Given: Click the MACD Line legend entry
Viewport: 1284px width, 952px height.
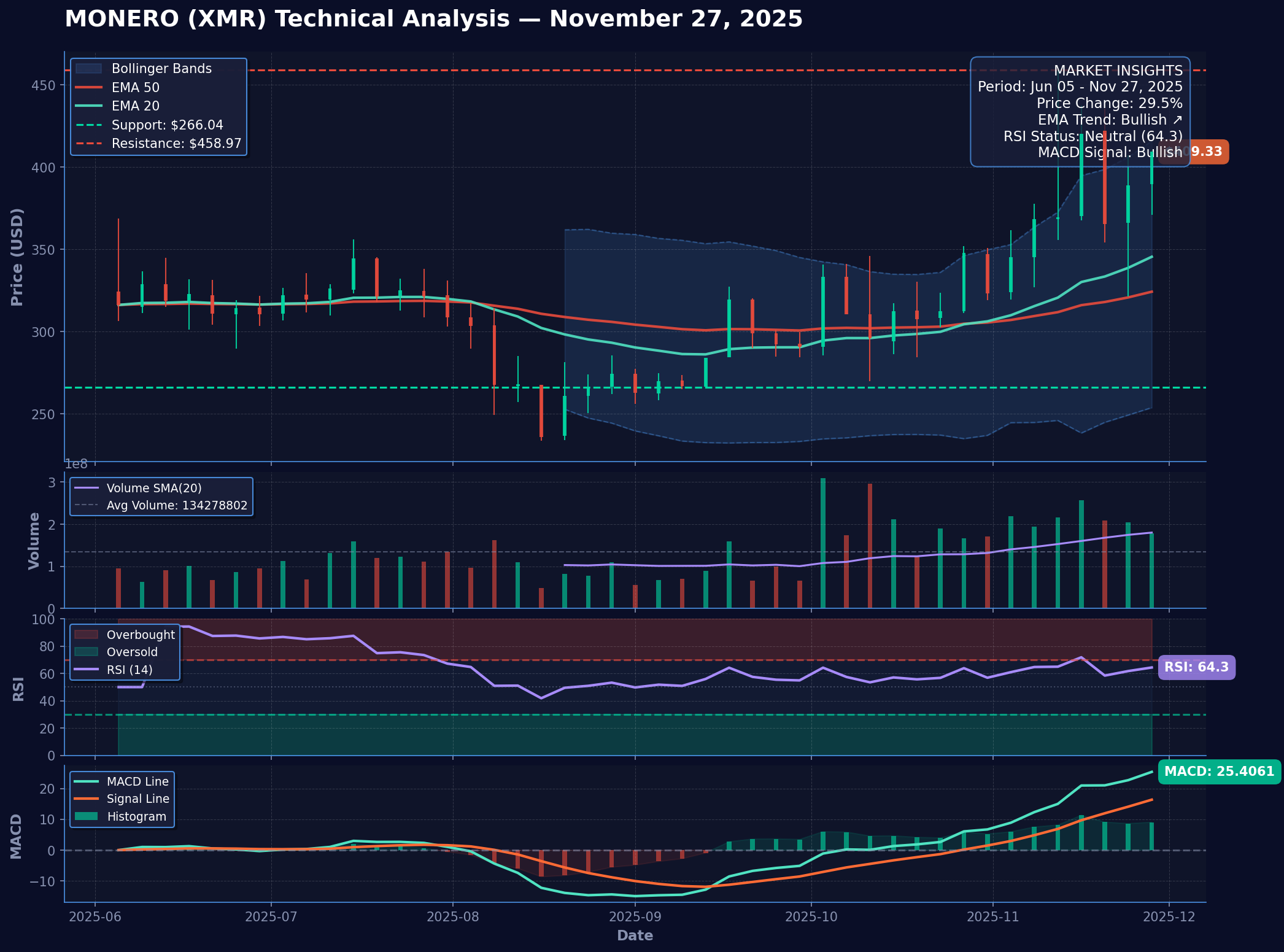Looking at the screenshot, I should click(137, 781).
